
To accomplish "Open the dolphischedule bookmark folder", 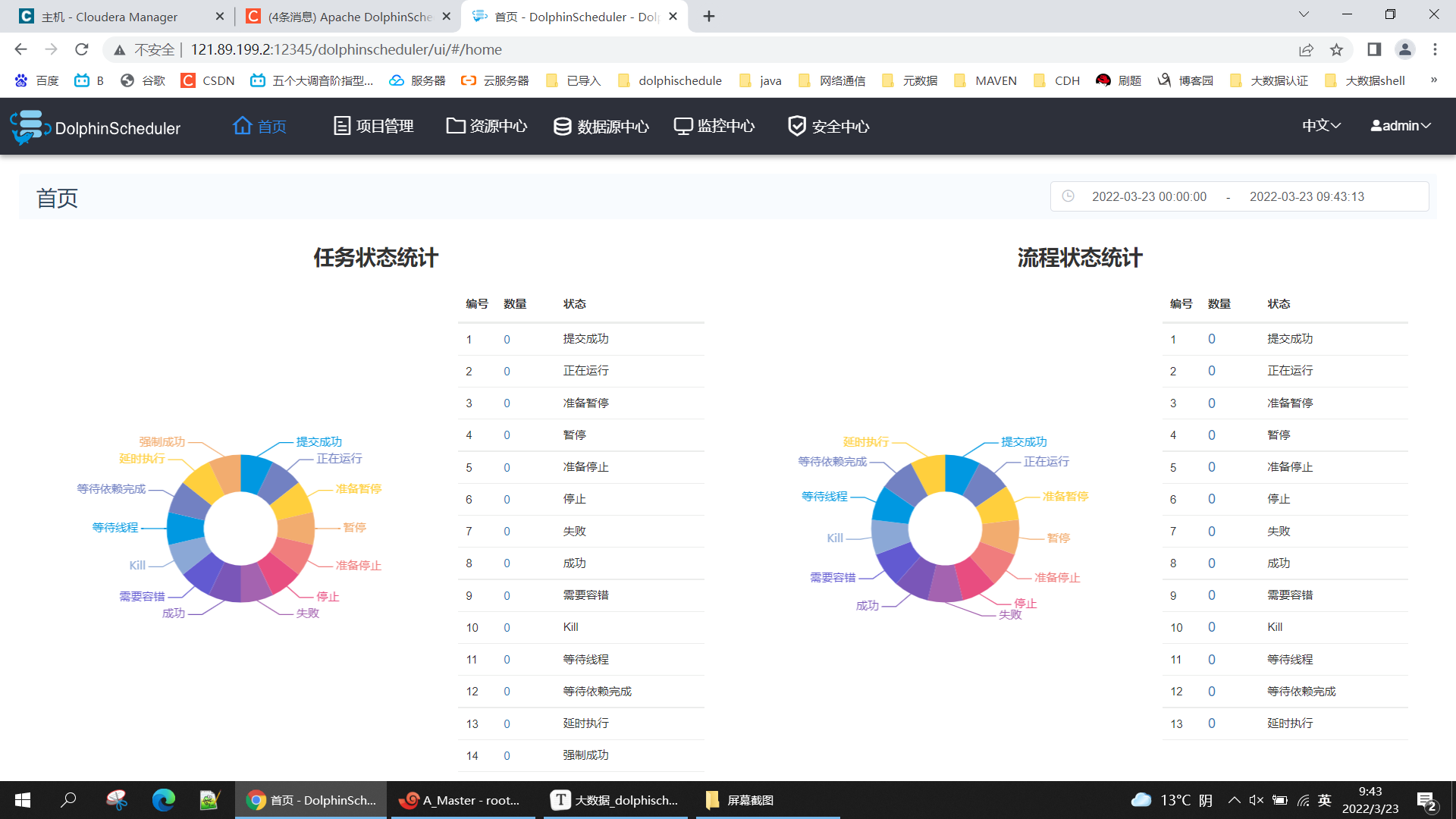I will (x=670, y=80).
